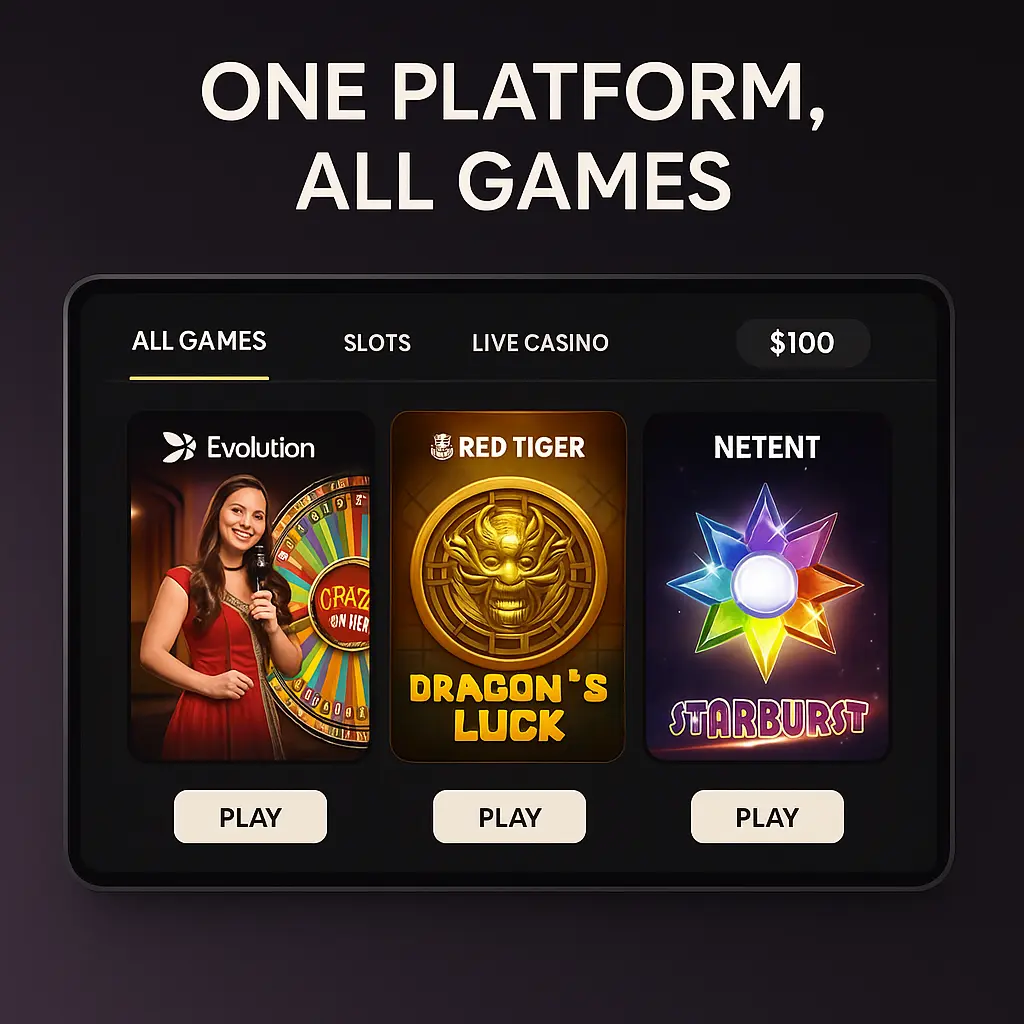Hit PLAY under the Evolution card
Screen dimensions: 1024x1024
coord(250,816)
